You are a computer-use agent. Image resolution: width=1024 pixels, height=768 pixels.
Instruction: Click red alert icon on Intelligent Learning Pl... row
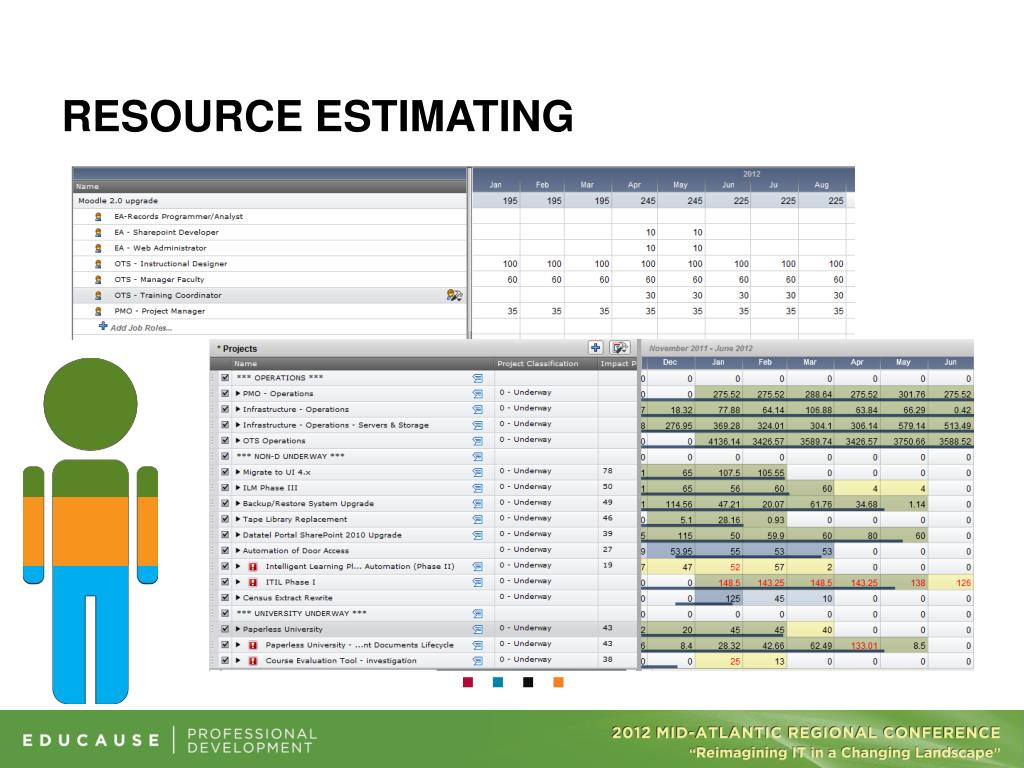tap(253, 566)
